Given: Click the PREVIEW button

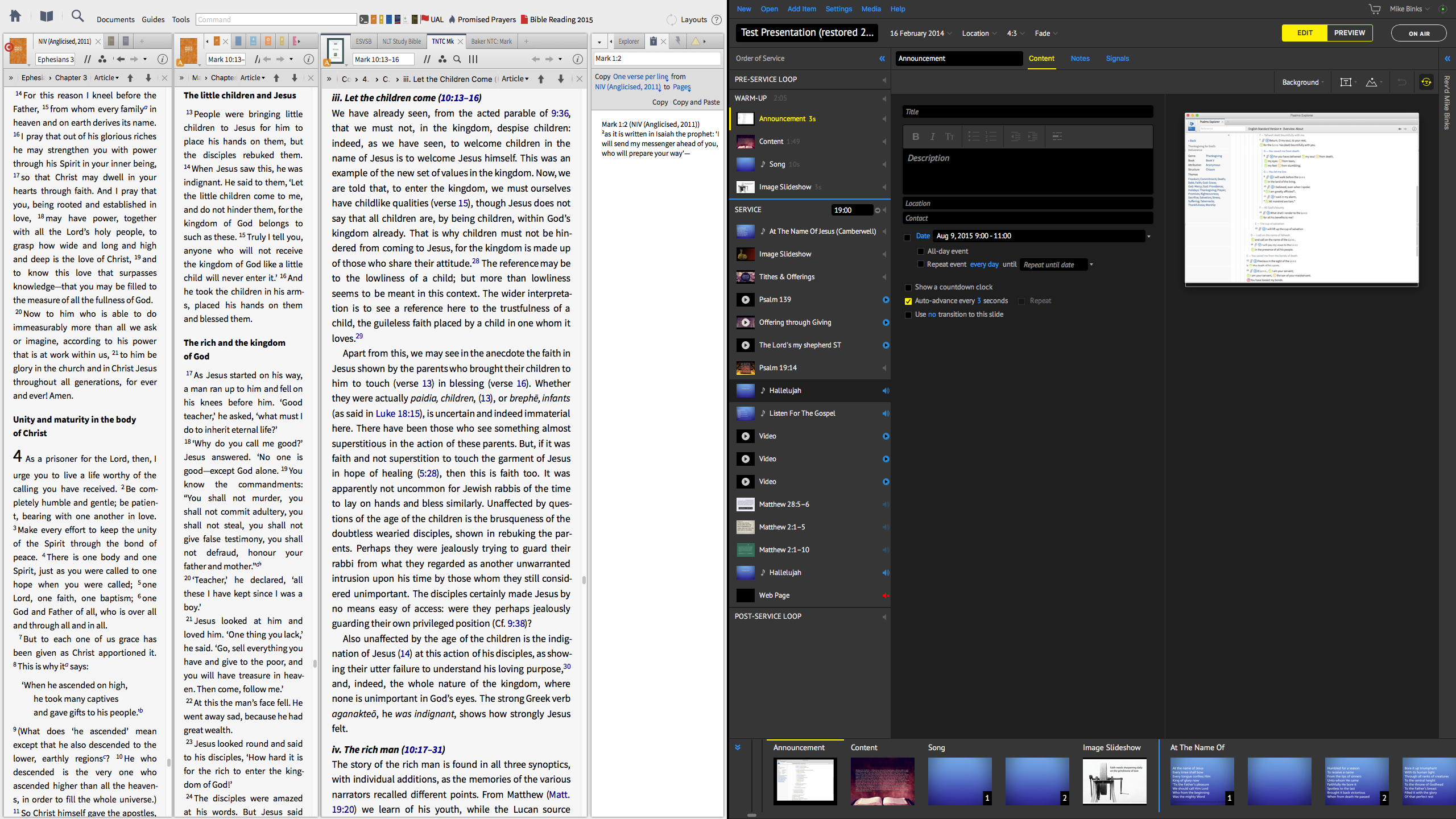Looking at the screenshot, I should (x=1349, y=33).
